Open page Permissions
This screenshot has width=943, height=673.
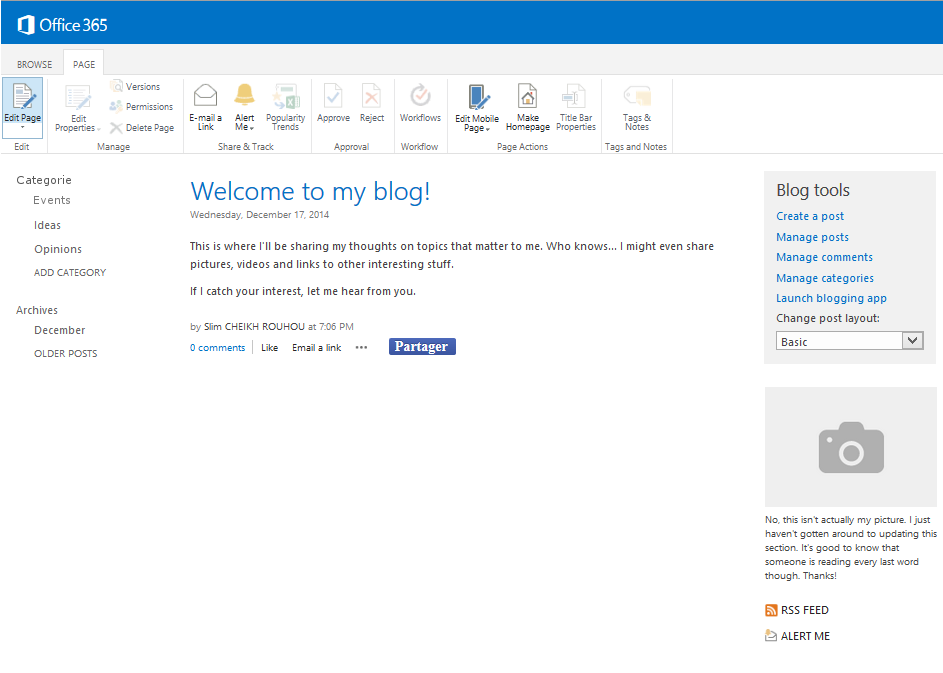(x=141, y=106)
